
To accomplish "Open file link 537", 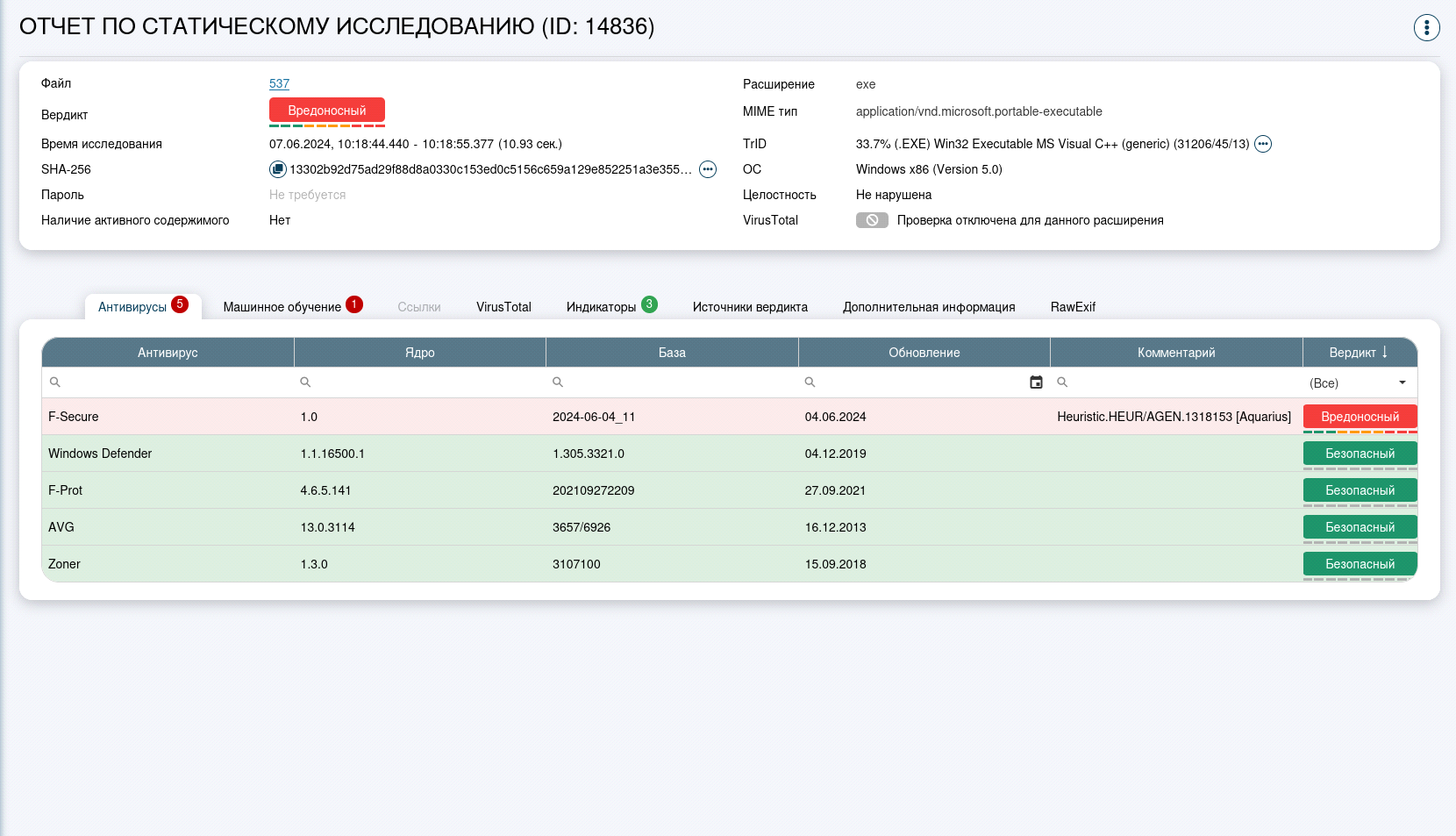I will 279,83.
